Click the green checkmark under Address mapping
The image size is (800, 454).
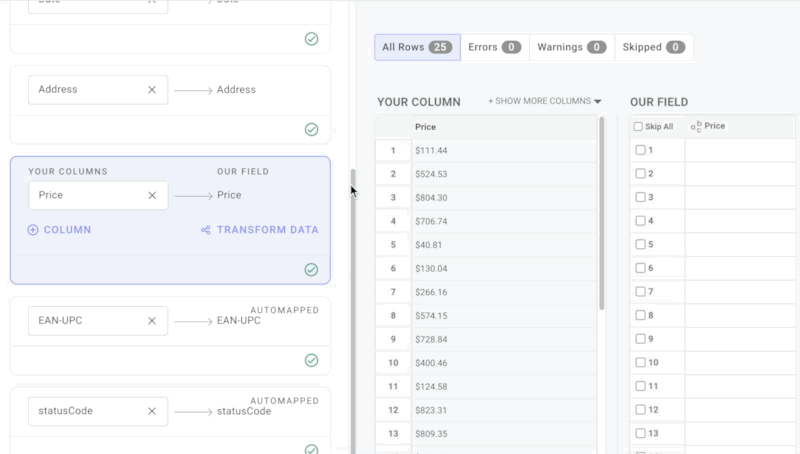[311, 129]
